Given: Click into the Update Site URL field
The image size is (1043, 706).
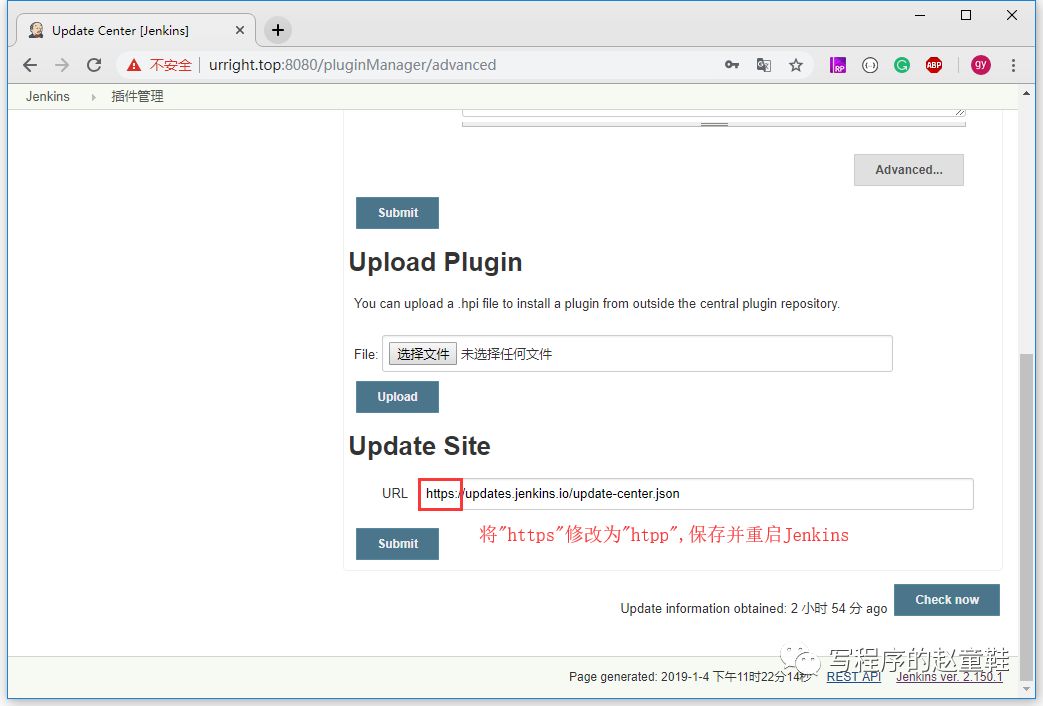Looking at the screenshot, I should [696, 494].
